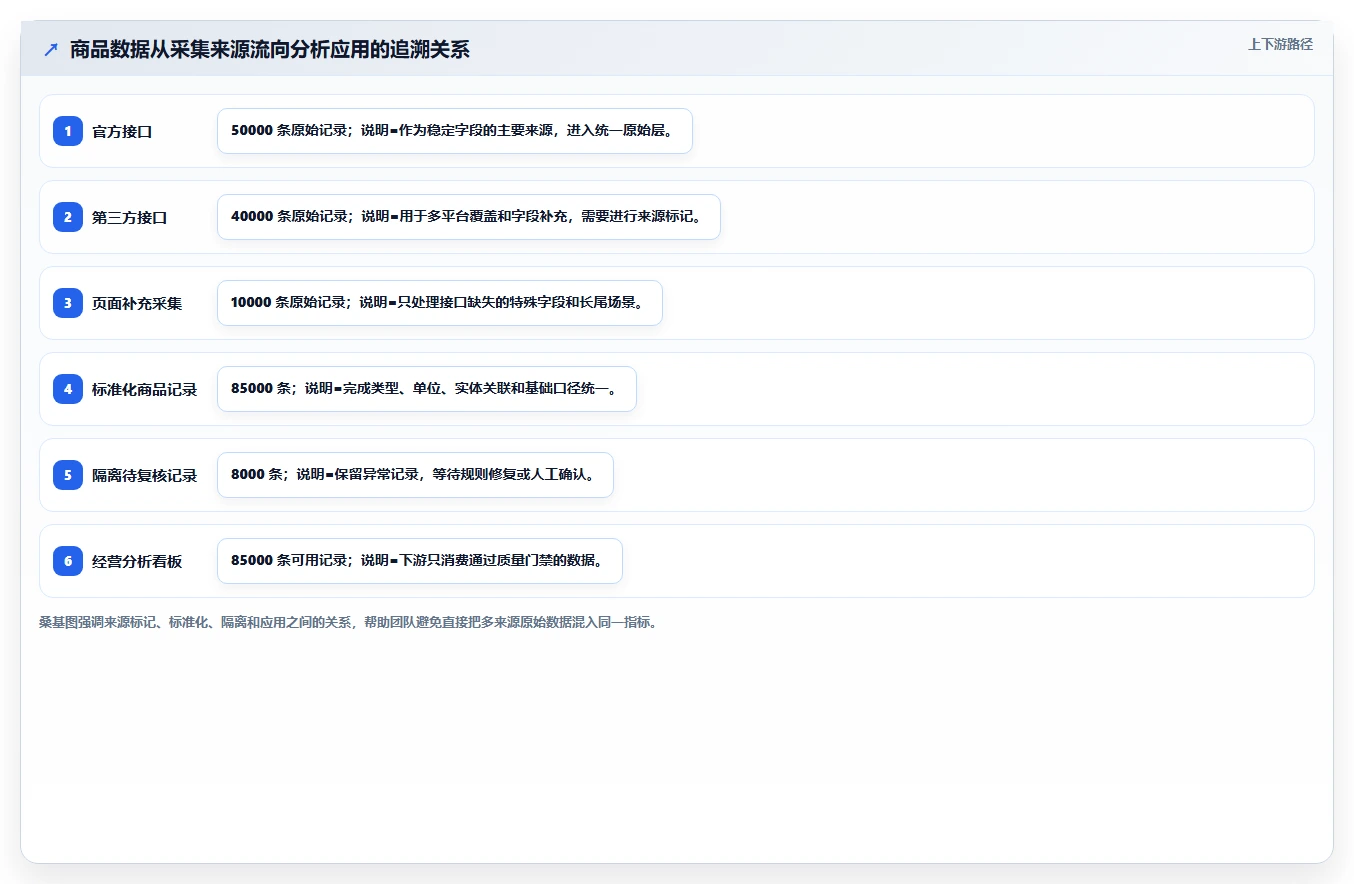Open the 85000 条 standardization description box

pyautogui.click(x=427, y=389)
